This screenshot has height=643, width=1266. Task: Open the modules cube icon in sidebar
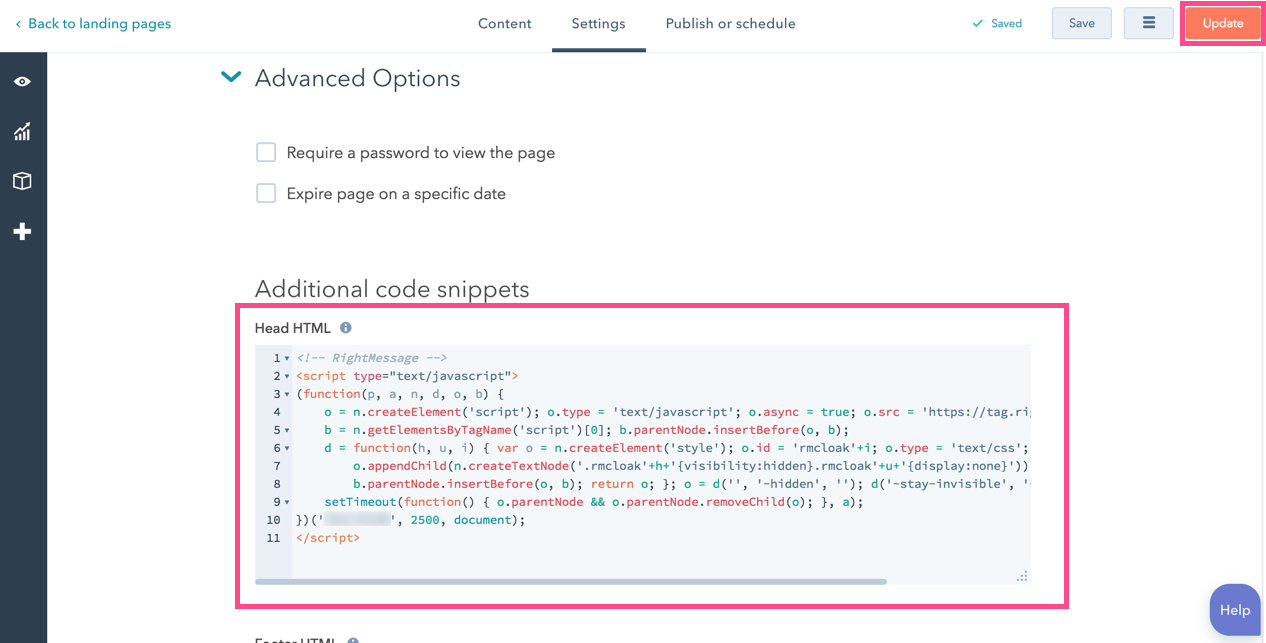22,181
